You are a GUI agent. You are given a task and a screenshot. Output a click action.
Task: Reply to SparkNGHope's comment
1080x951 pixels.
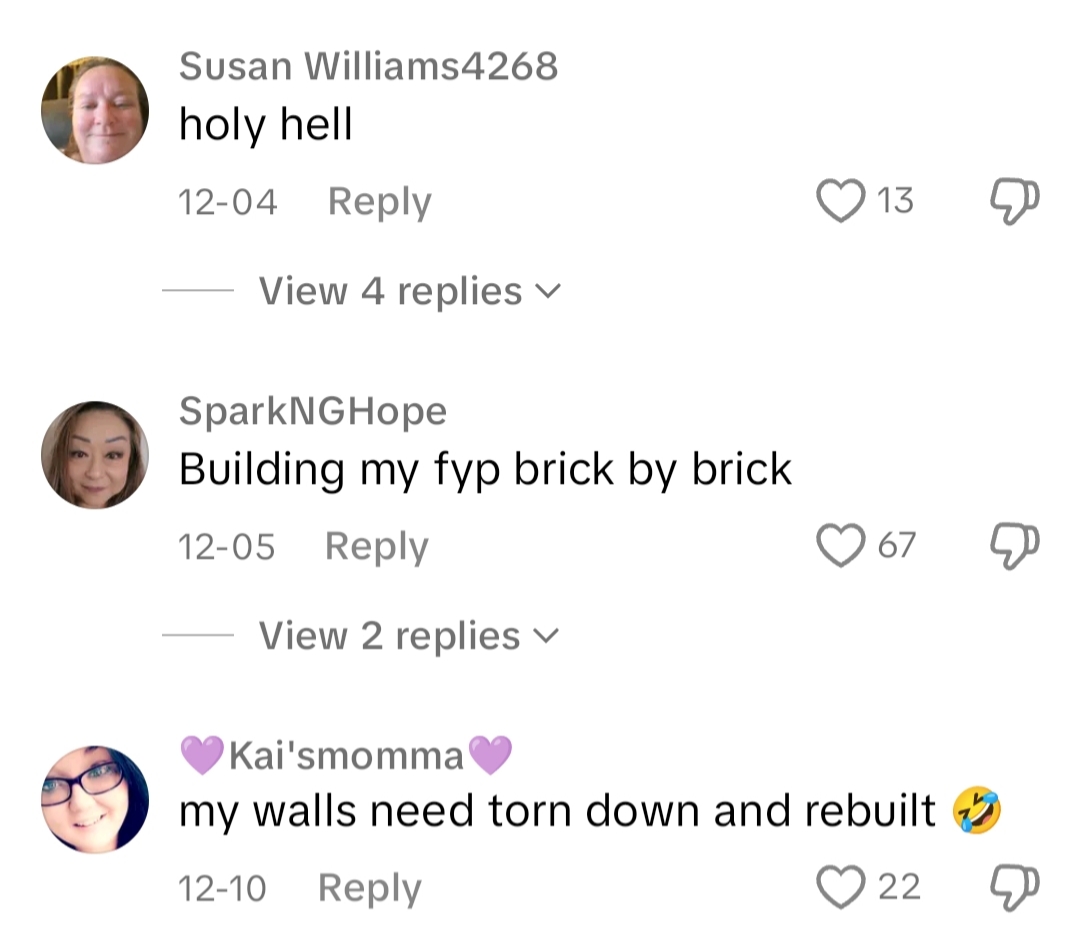[x=376, y=546]
